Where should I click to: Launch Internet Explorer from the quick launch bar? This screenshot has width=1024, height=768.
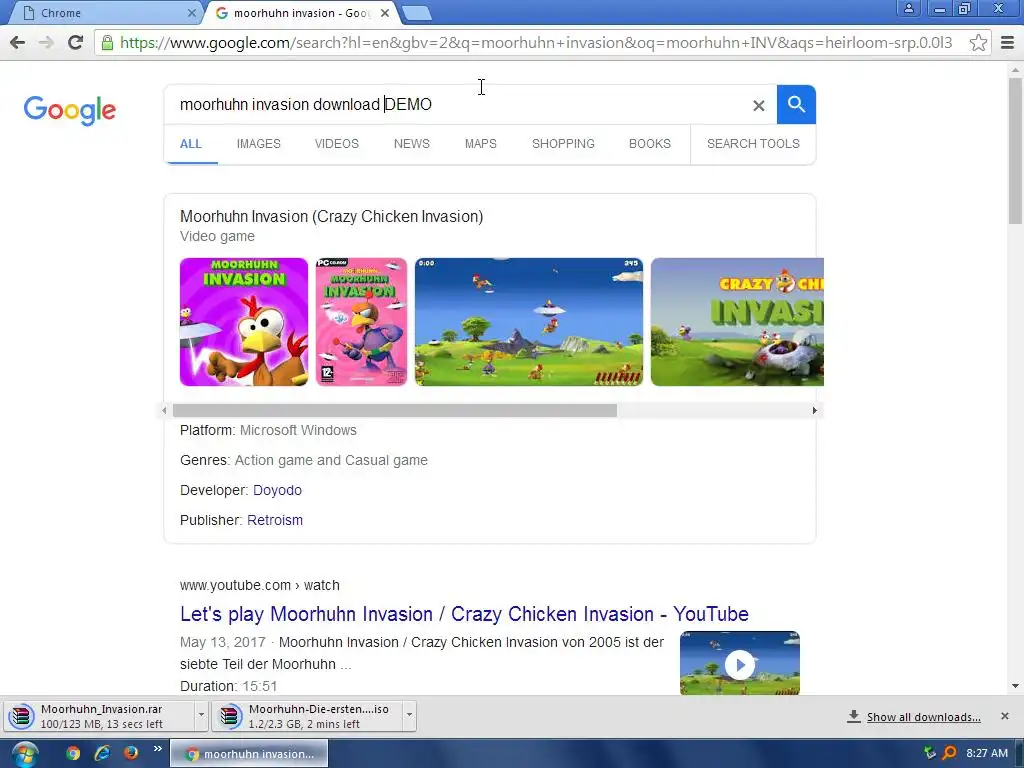pyautogui.click(x=102, y=754)
